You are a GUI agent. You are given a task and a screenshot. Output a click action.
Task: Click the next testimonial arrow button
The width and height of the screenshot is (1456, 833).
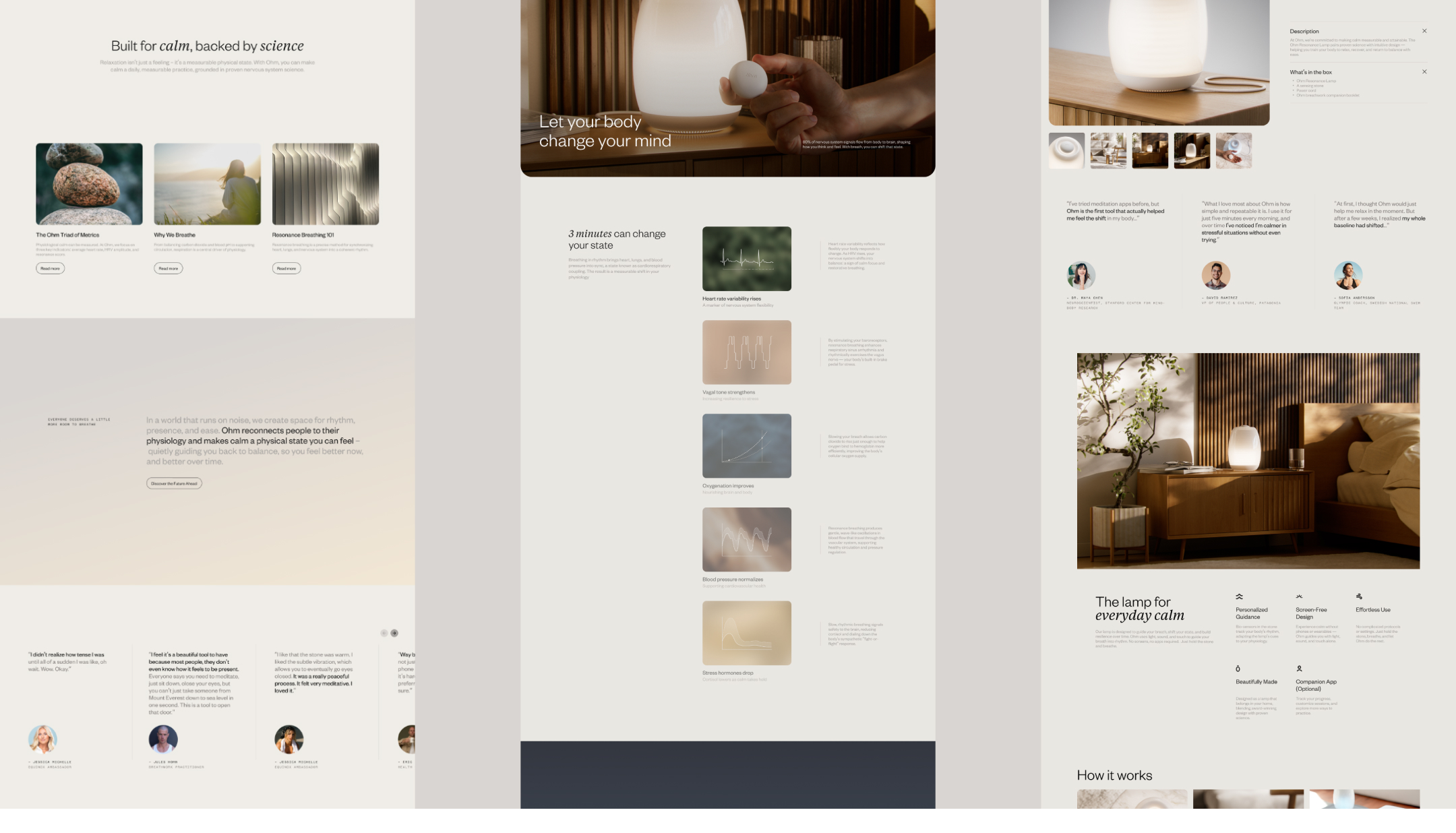click(x=394, y=633)
